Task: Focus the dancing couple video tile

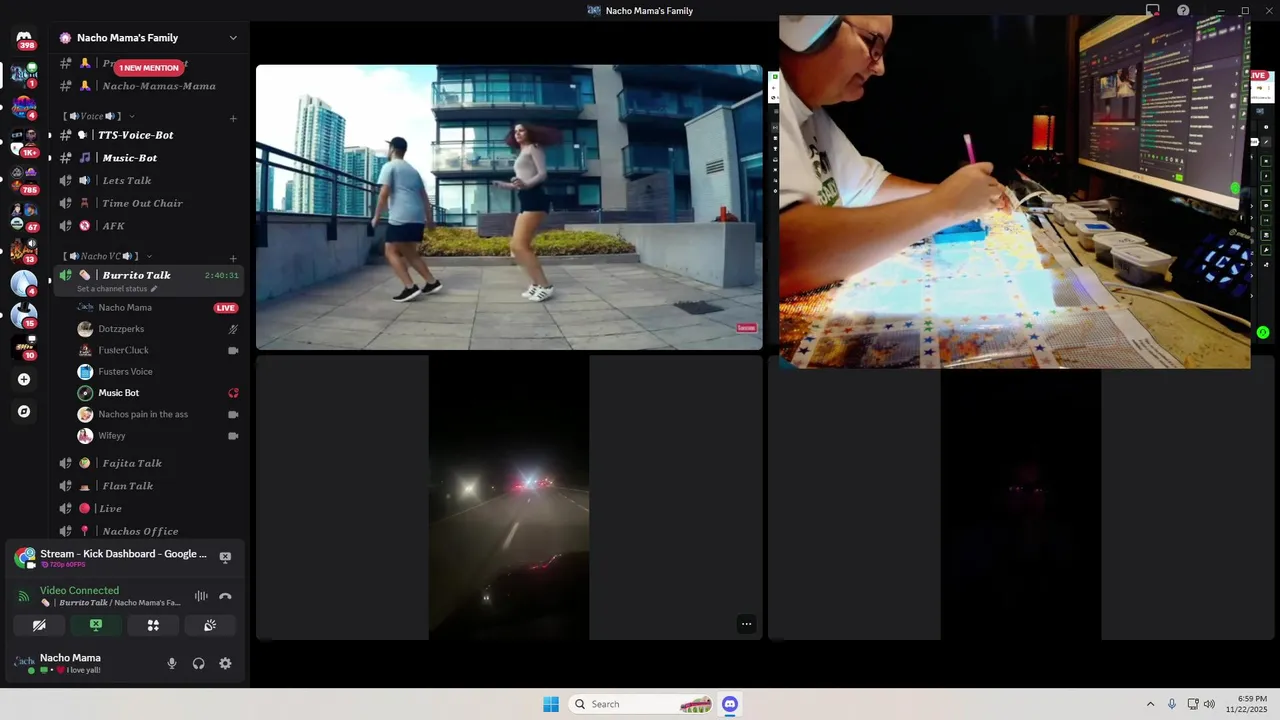Action: 509,207
